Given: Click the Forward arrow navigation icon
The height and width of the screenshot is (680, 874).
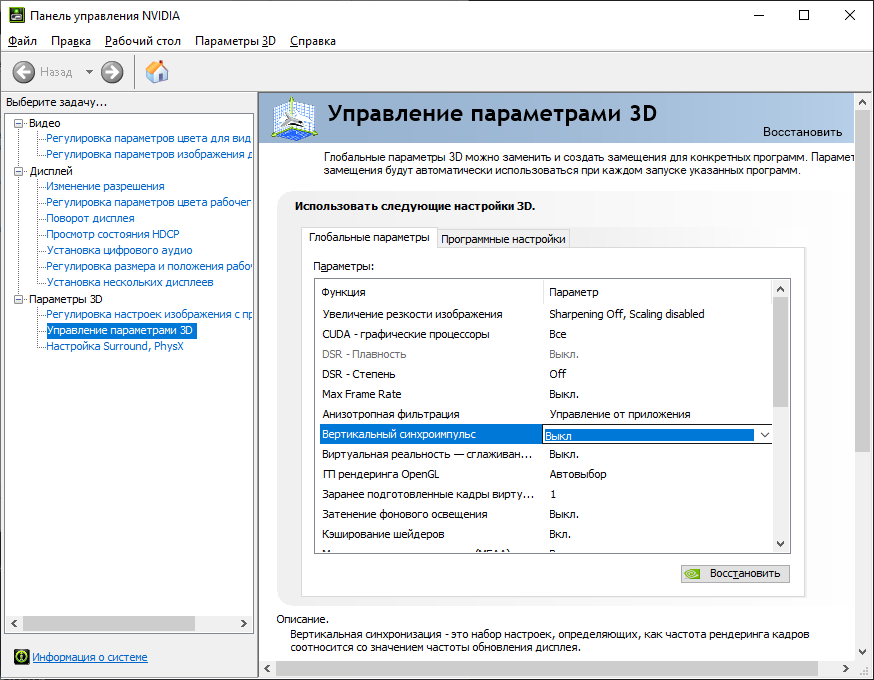Looking at the screenshot, I should coord(112,72).
